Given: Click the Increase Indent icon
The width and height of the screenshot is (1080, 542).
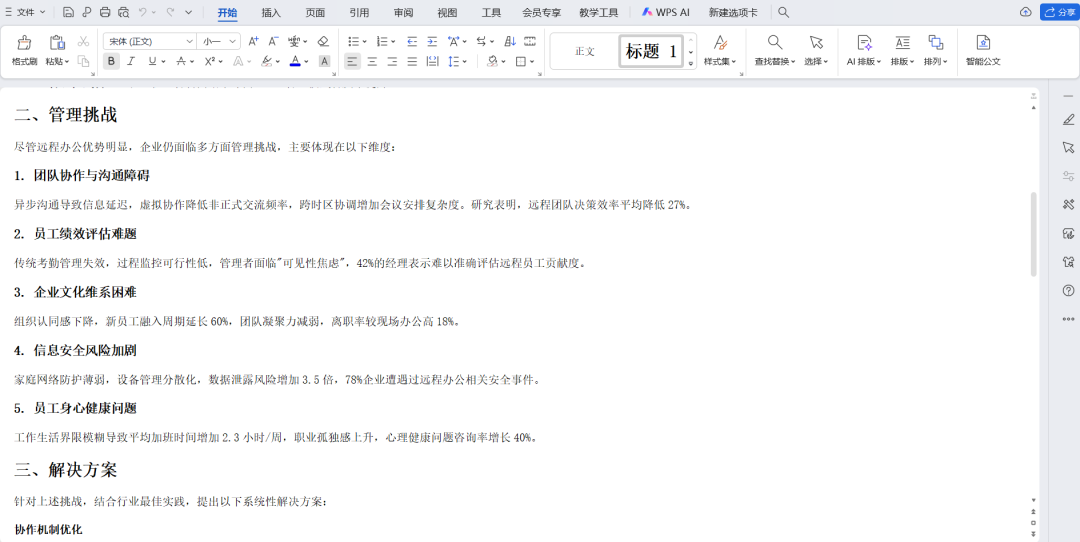Looking at the screenshot, I should 432,41.
